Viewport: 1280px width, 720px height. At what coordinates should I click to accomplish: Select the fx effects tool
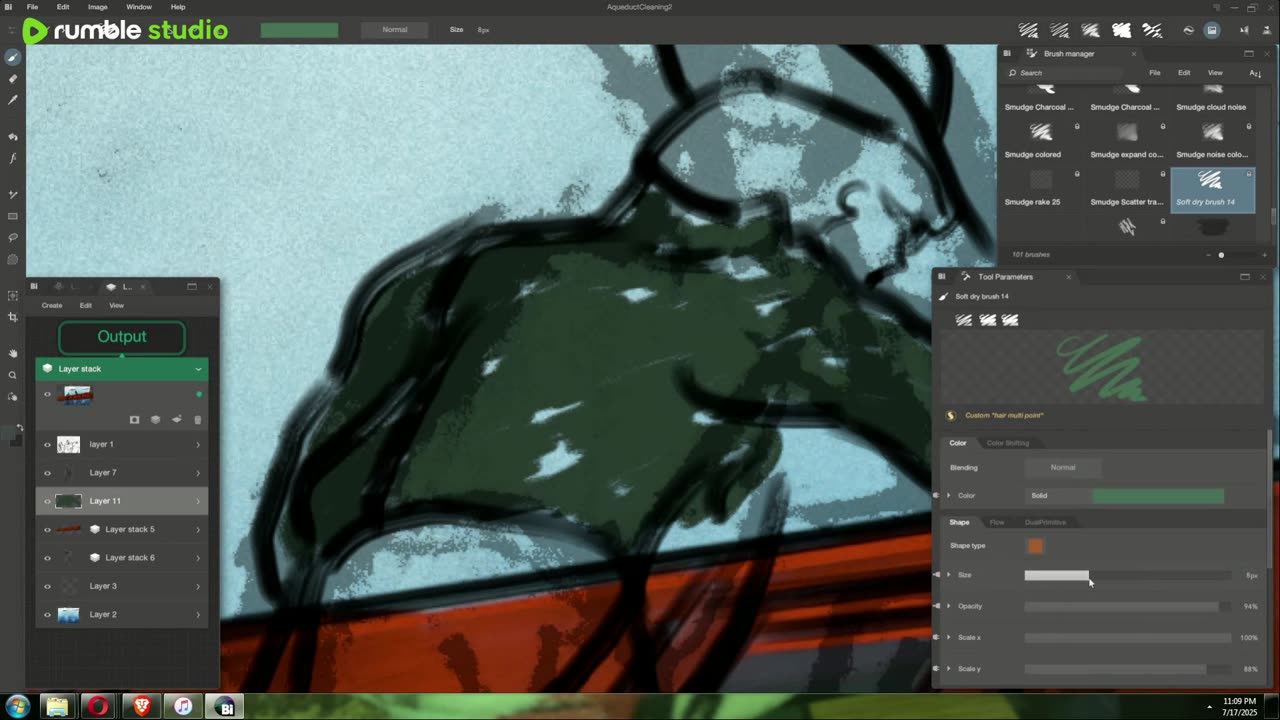pyautogui.click(x=13, y=158)
